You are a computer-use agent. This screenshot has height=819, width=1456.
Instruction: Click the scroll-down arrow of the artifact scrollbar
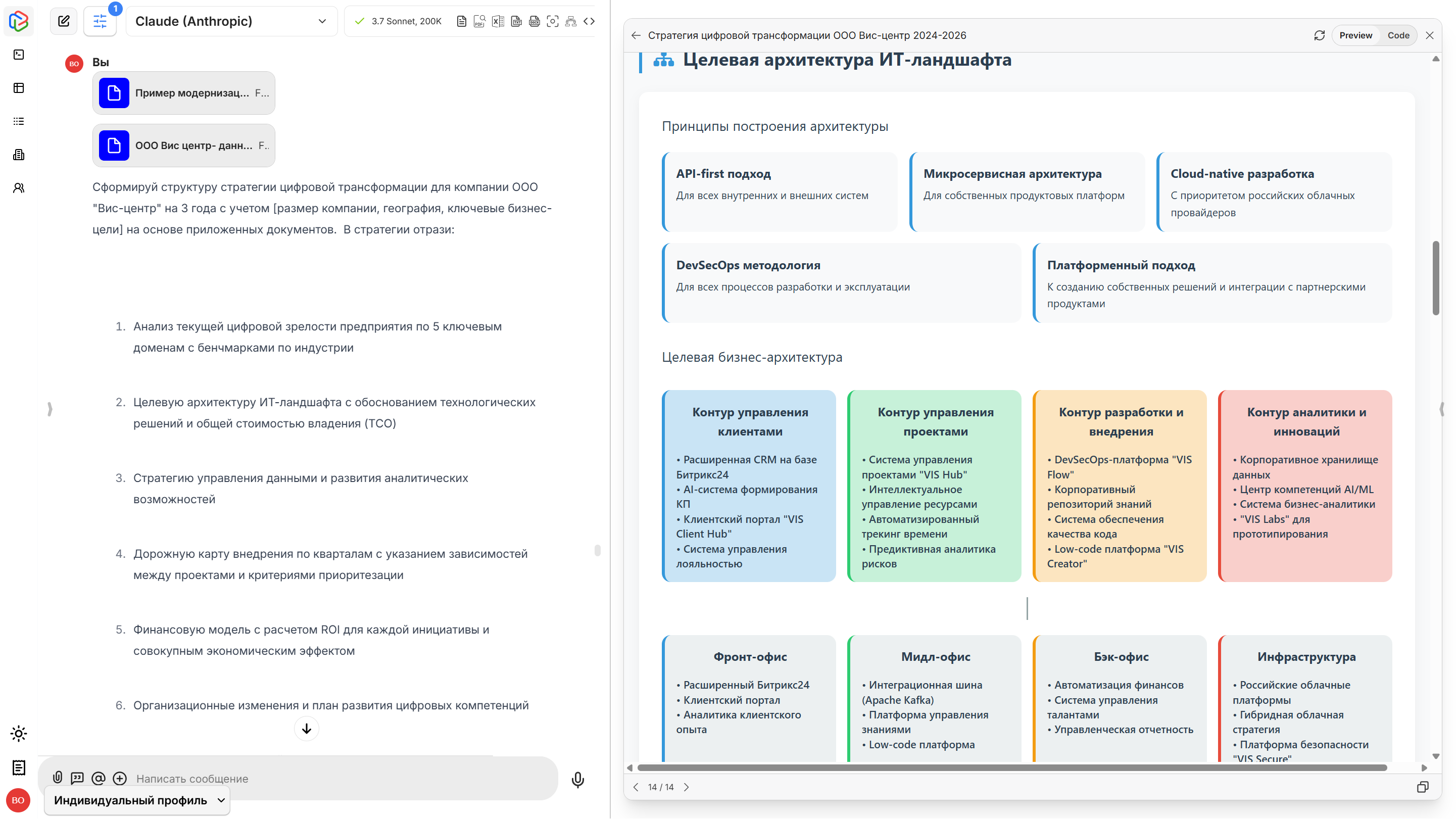tap(1436, 756)
